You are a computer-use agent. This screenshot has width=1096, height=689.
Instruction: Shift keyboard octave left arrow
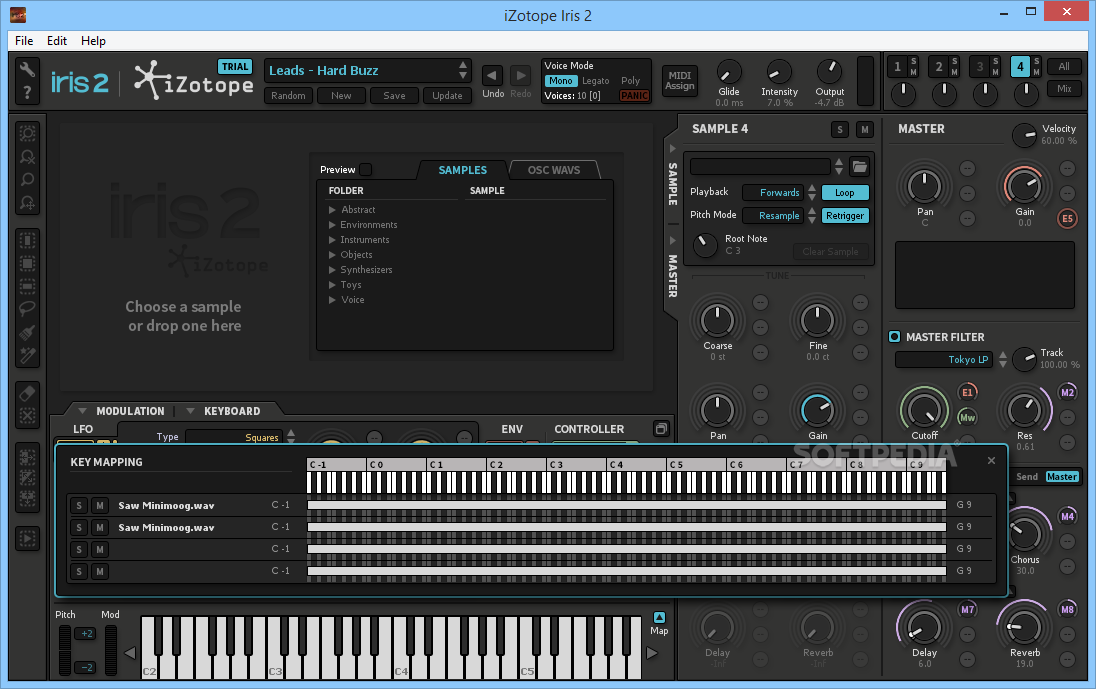coord(130,653)
